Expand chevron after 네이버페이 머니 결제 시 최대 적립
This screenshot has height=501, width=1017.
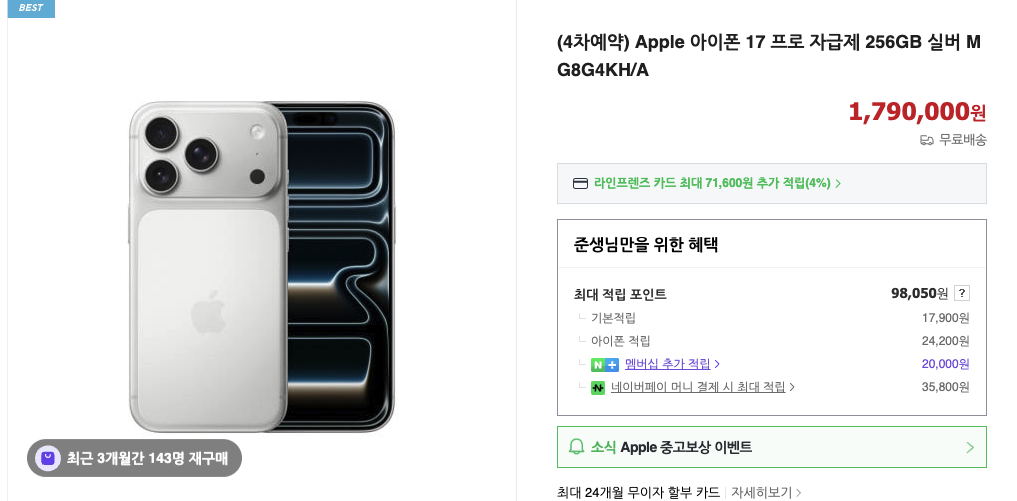tap(792, 387)
